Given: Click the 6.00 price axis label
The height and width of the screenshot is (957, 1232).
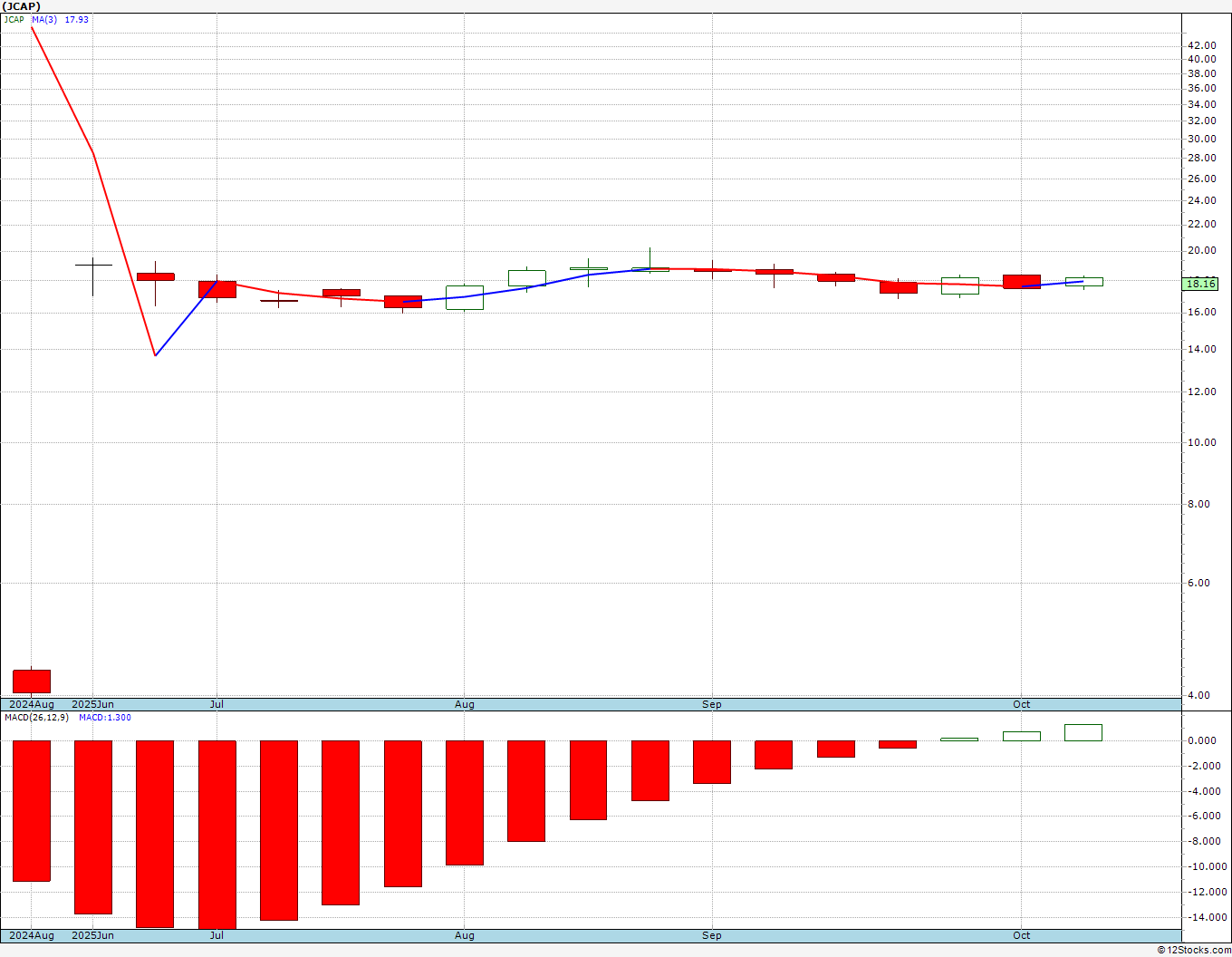Looking at the screenshot, I should [1199, 584].
